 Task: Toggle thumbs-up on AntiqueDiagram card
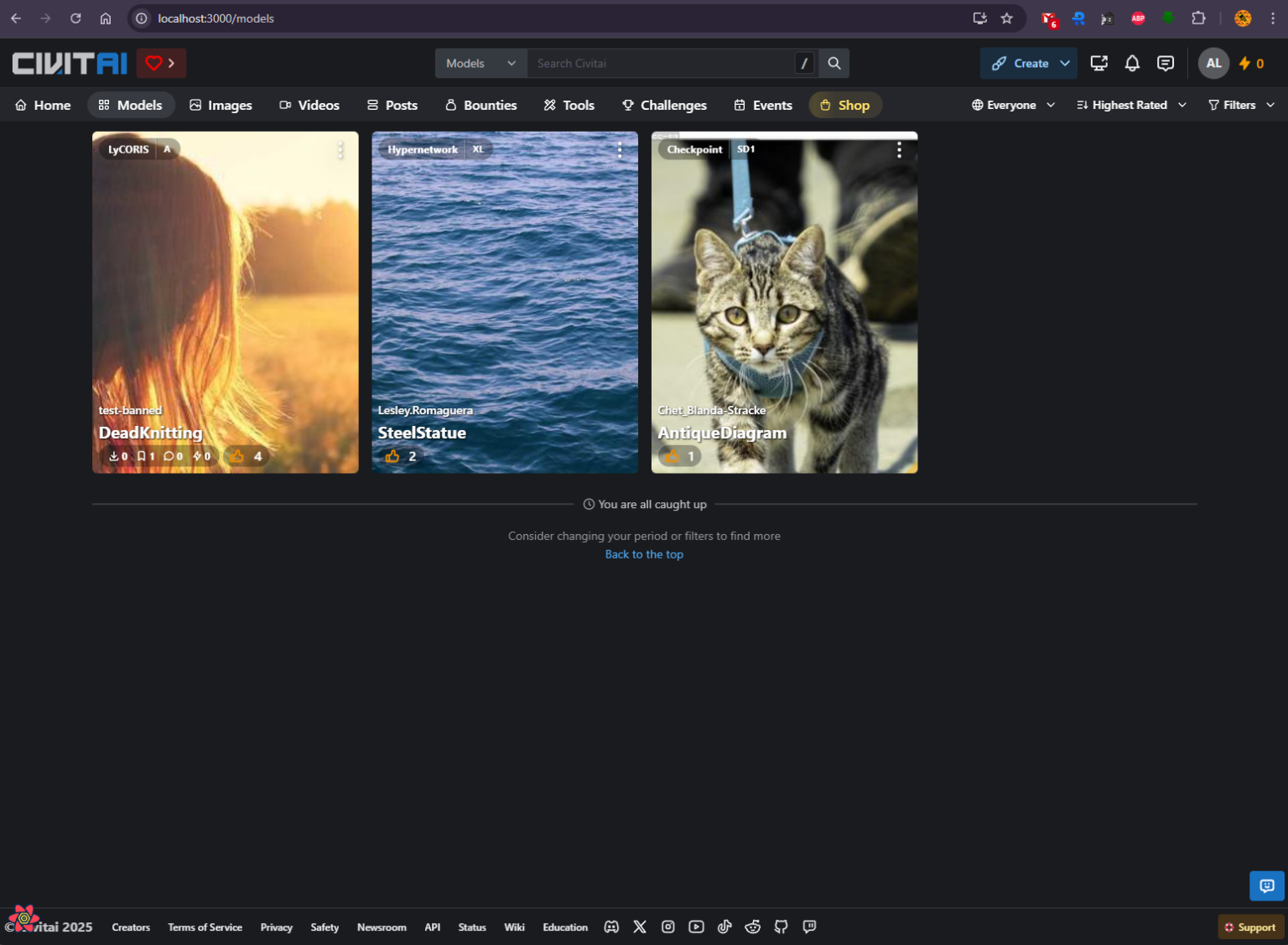click(x=672, y=456)
